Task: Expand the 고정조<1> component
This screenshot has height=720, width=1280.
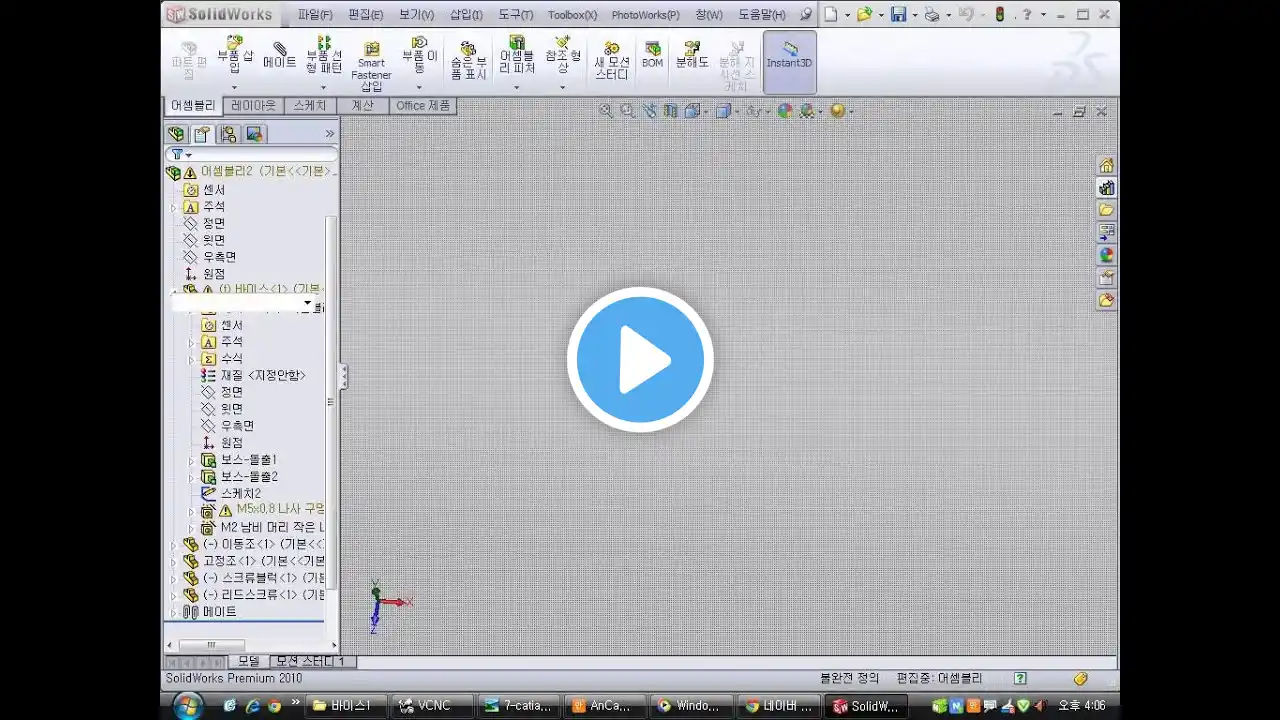Action: [x=174, y=562]
